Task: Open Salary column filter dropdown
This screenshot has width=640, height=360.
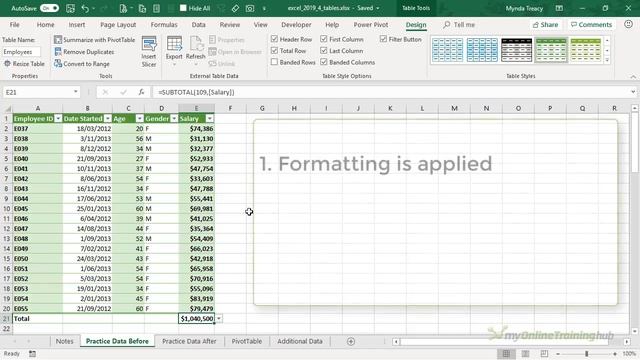Action: point(209,118)
